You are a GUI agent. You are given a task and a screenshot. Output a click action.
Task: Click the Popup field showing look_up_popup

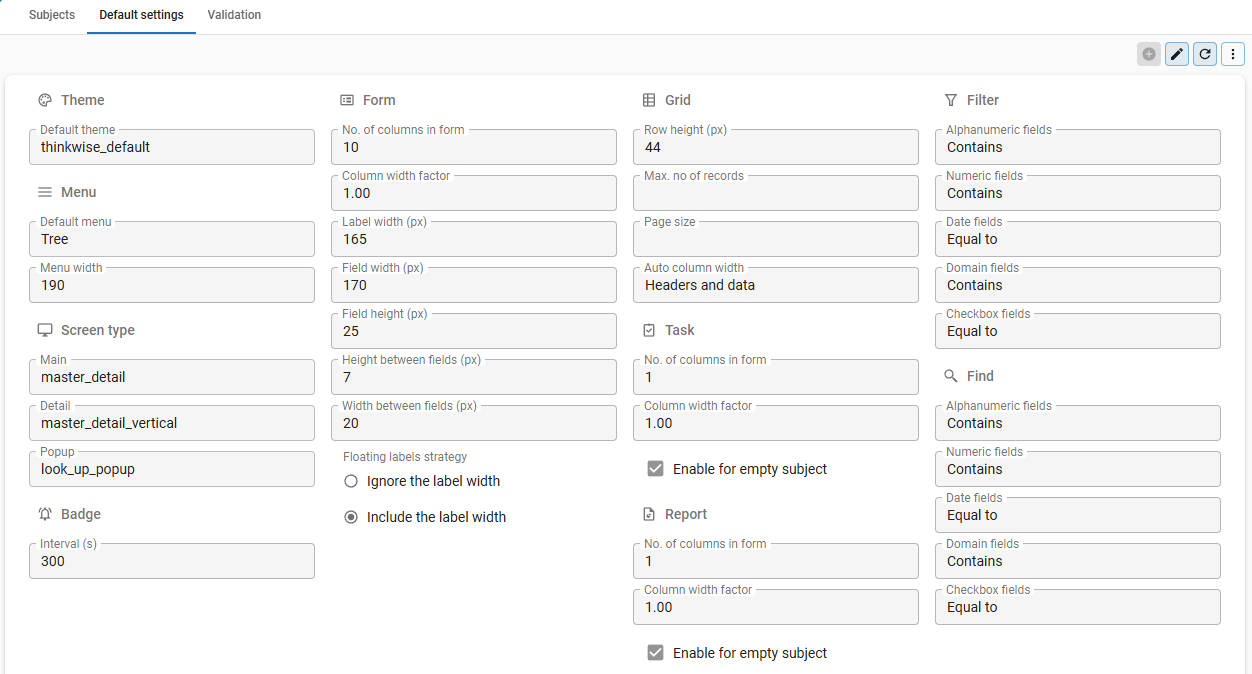[x=172, y=468]
